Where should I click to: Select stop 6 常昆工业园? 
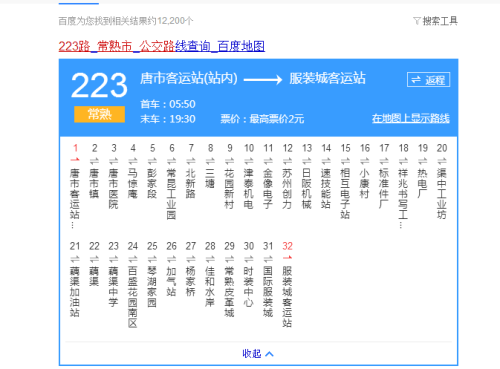(172, 194)
